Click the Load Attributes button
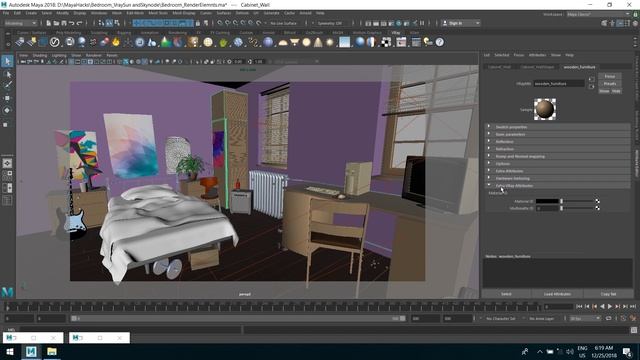Viewport: 640px width, 360px height. coord(557,294)
